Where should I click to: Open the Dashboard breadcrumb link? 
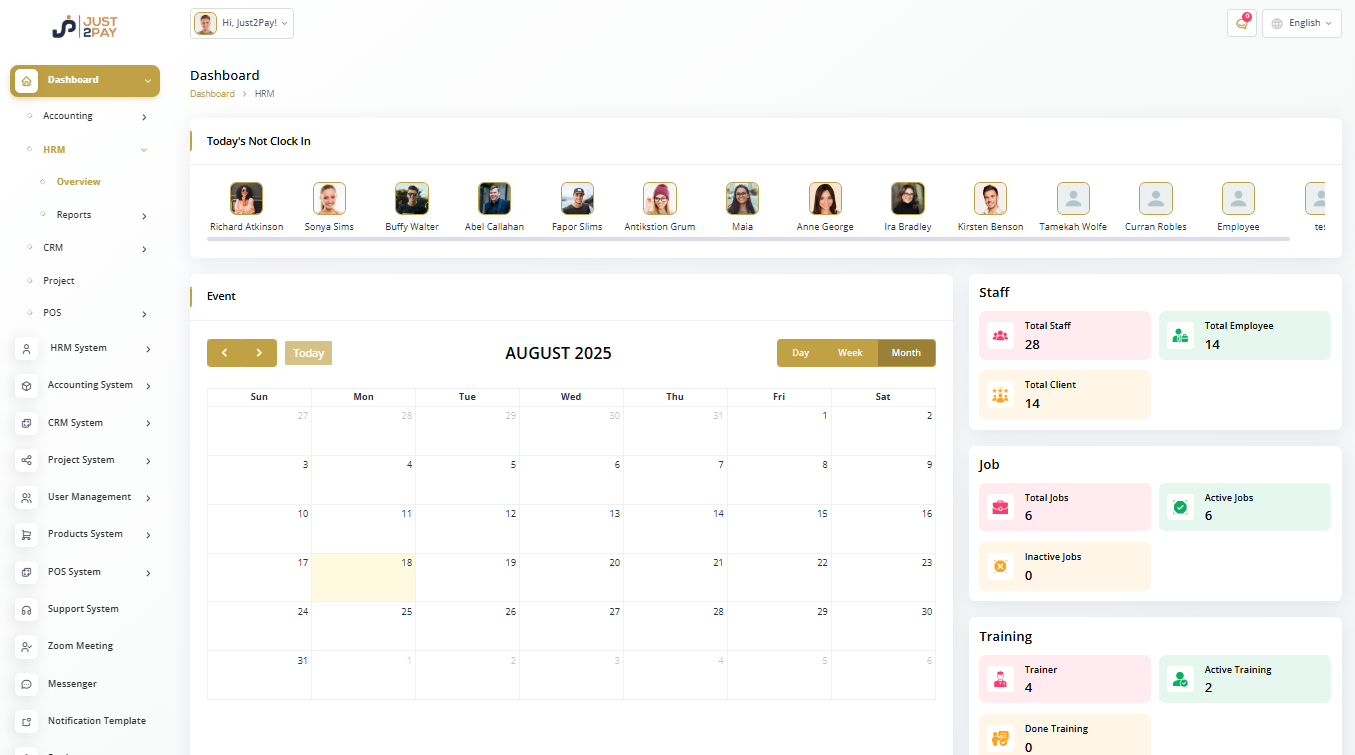212,93
